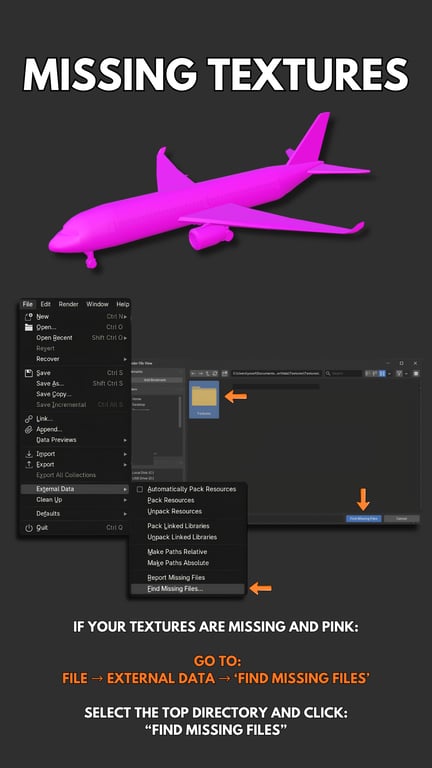Go forward using file browser forward arrow
Image resolution: width=432 pixels, height=768 pixels.
click(200, 373)
